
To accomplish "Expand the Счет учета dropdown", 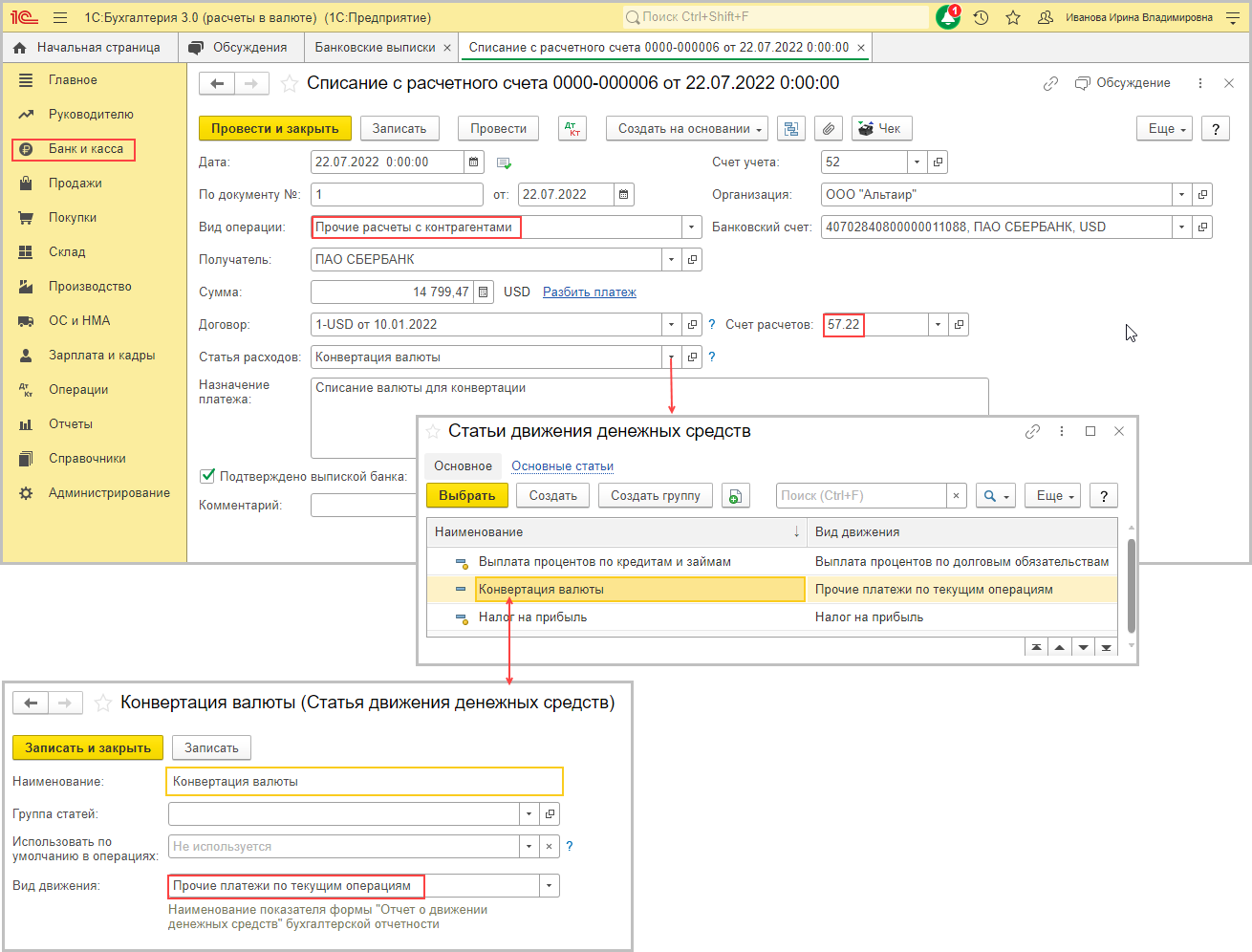I will click(x=917, y=162).
